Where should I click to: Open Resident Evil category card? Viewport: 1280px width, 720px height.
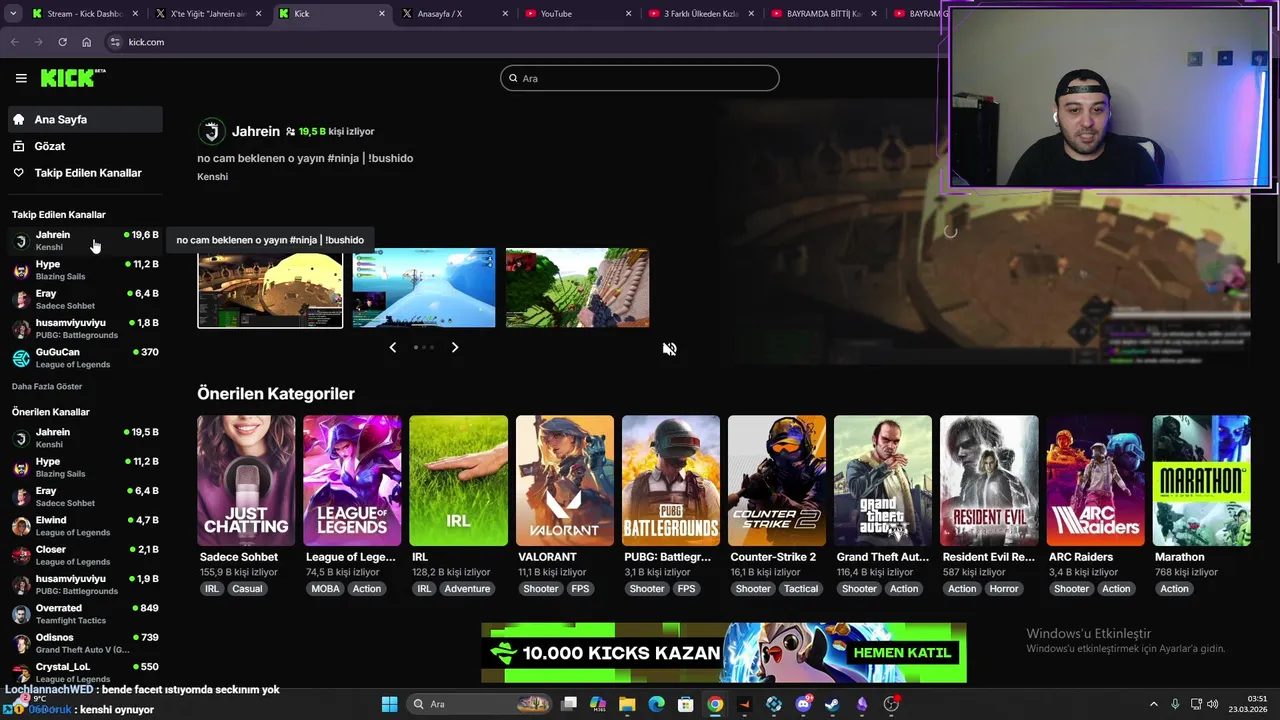pos(989,481)
